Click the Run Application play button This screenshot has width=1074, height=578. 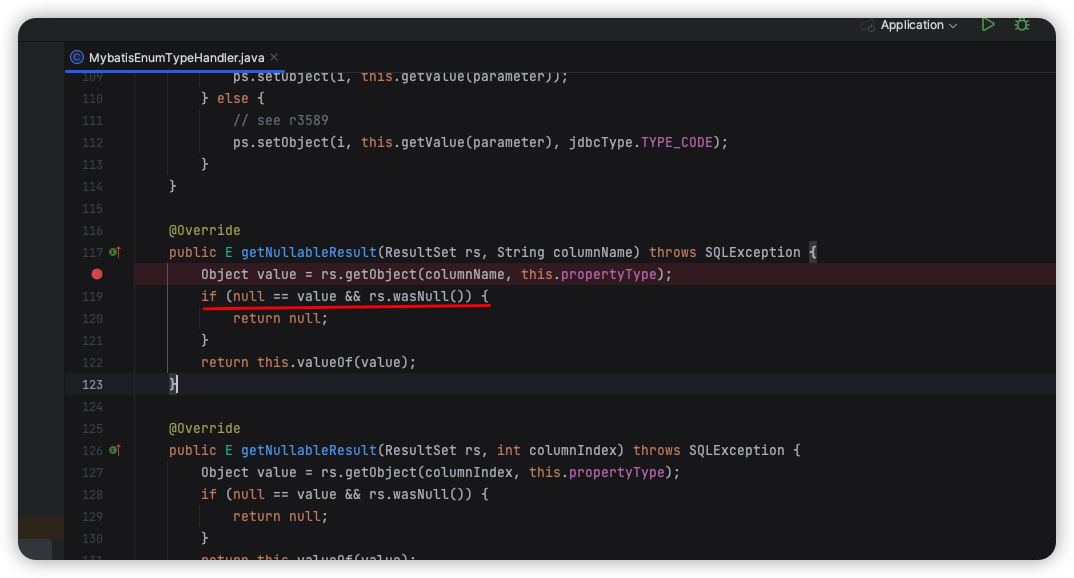988,25
